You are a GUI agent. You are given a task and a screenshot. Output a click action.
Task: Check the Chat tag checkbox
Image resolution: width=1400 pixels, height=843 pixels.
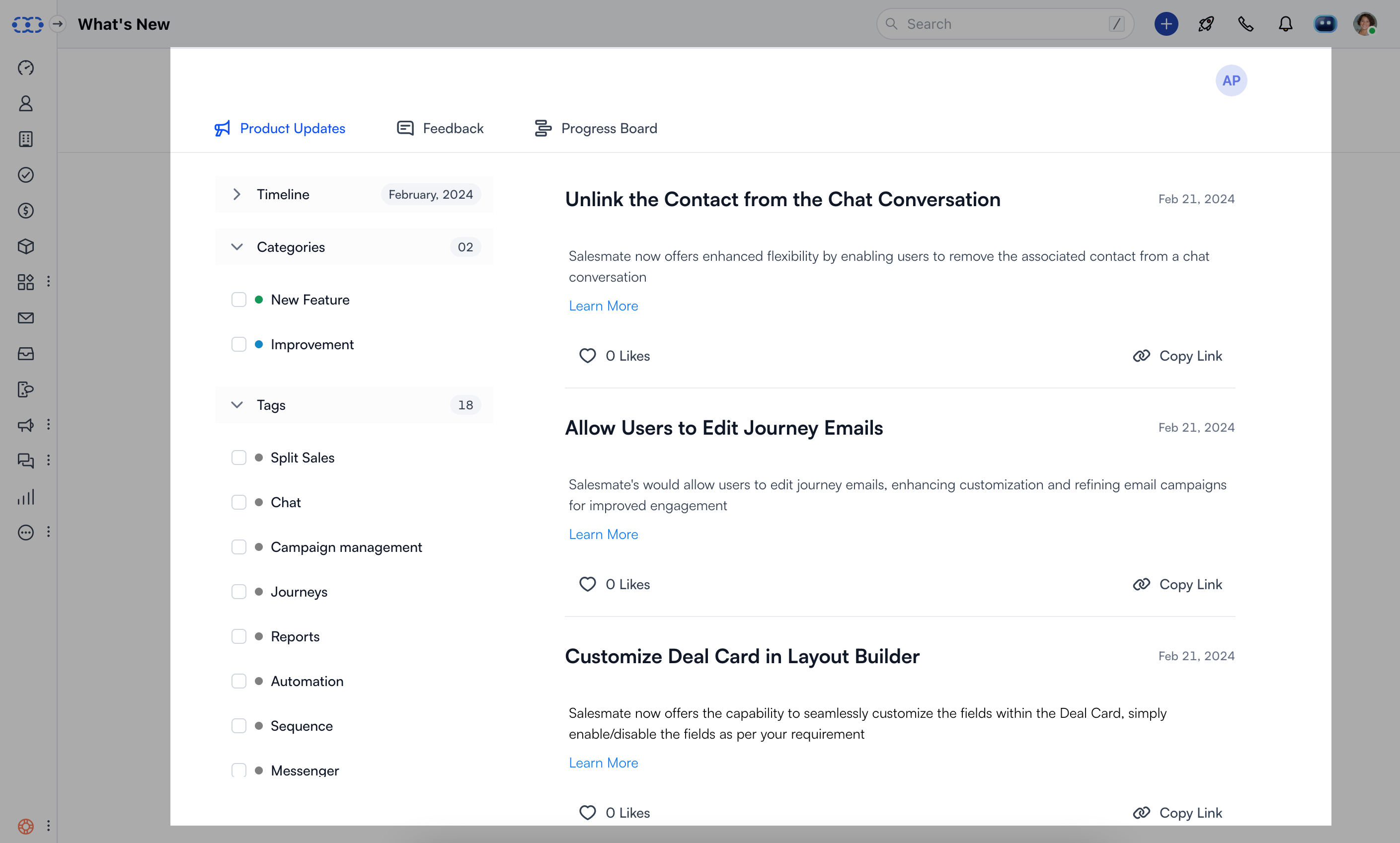tap(238, 502)
